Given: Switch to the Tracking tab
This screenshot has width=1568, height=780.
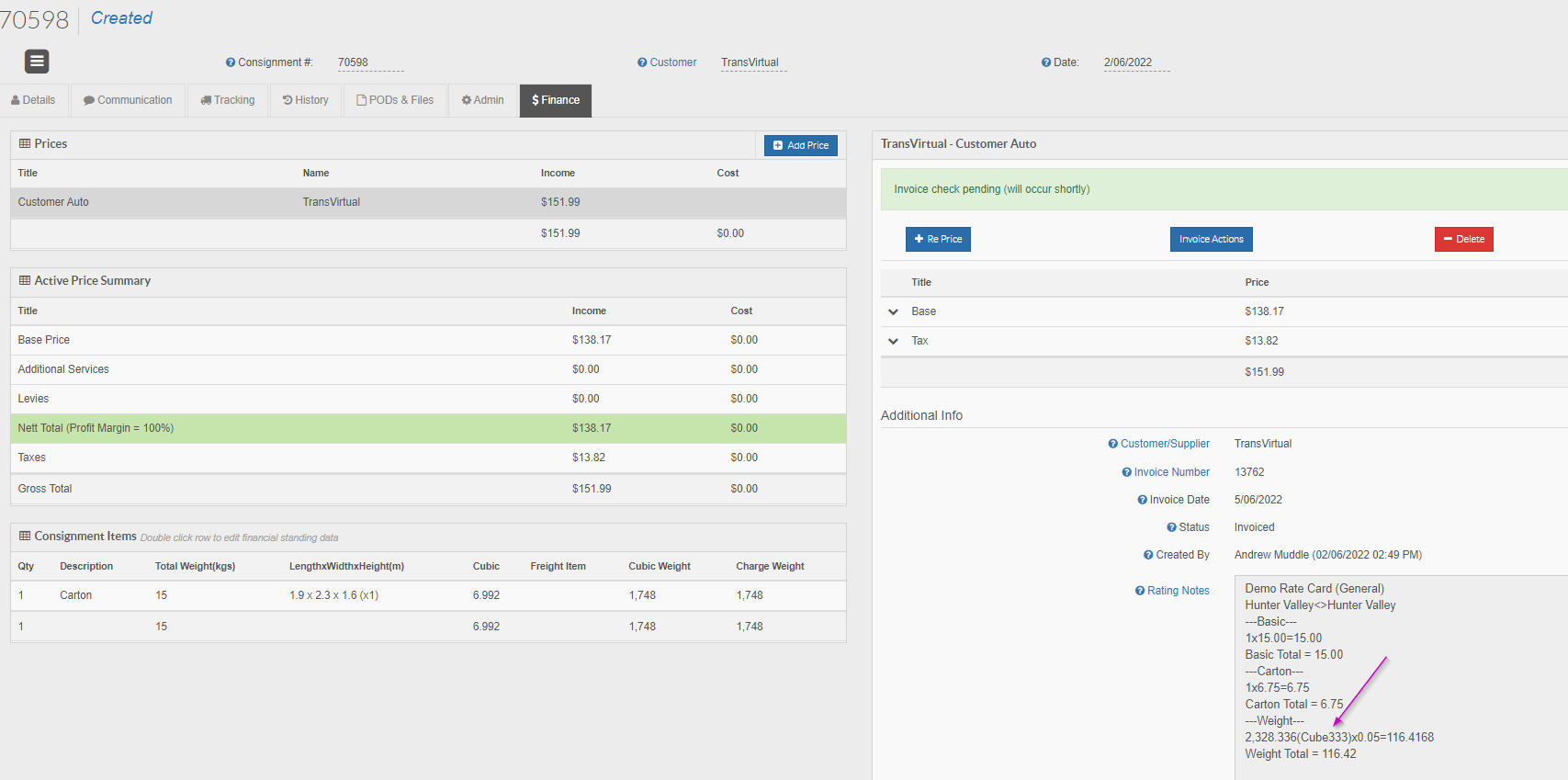Looking at the screenshot, I should pyautogui.click(x=228, y=100).
